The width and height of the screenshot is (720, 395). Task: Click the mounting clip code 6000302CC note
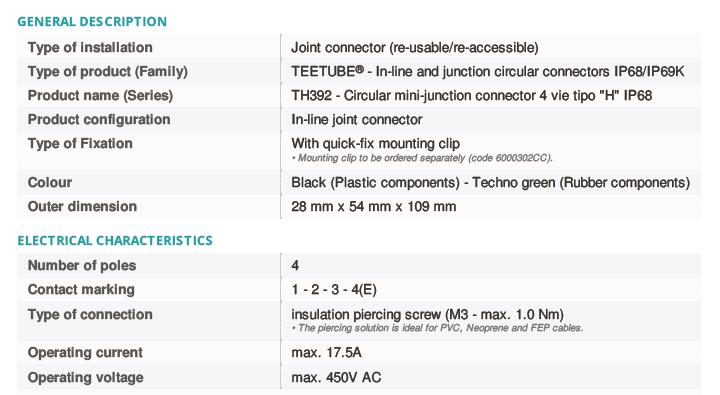[422, 158]
